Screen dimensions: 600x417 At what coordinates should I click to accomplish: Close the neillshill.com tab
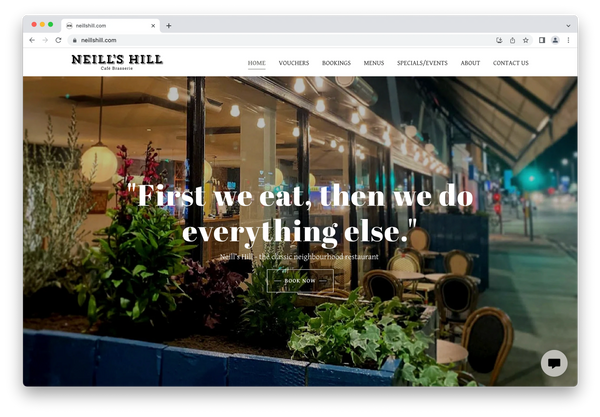point(153,26)
